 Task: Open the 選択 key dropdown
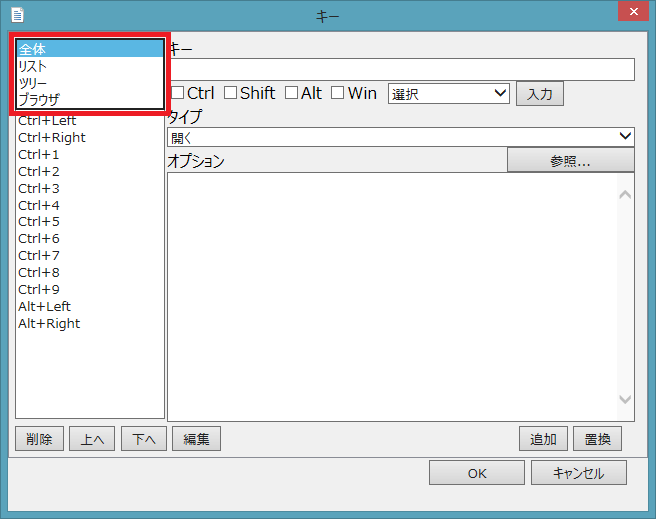coord(449,93)
